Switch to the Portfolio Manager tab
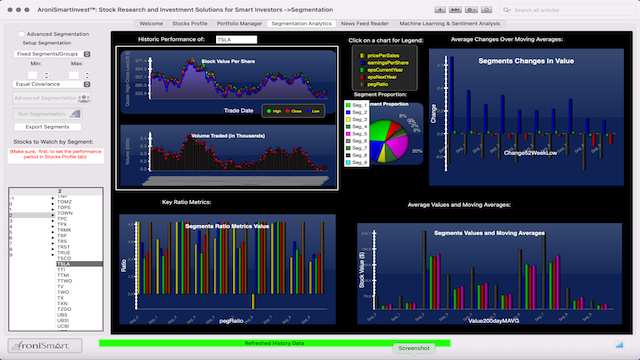Screen dimensions: 640x360 (x=239, y=24)
